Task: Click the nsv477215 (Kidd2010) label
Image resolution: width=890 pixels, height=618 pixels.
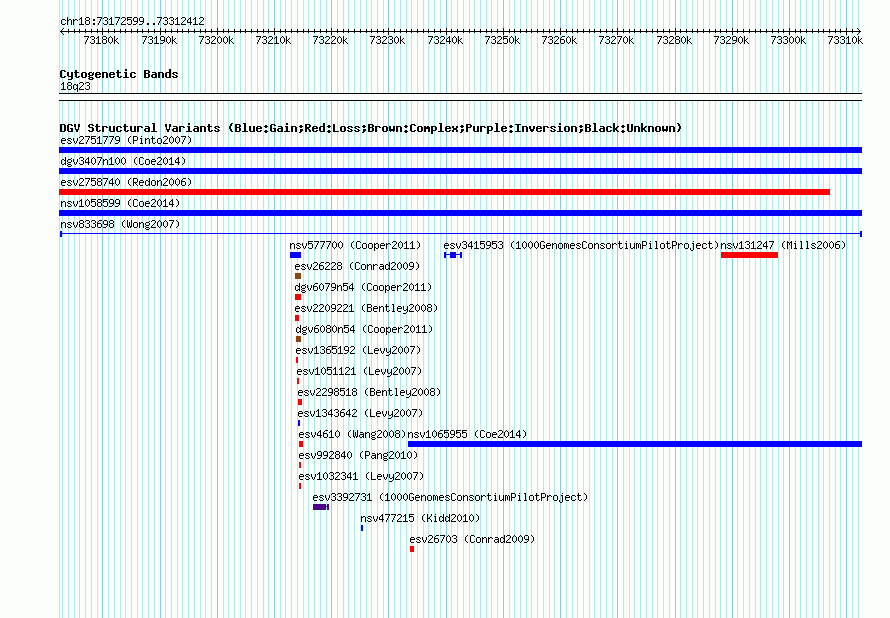Action: click(x=420, y=518)
